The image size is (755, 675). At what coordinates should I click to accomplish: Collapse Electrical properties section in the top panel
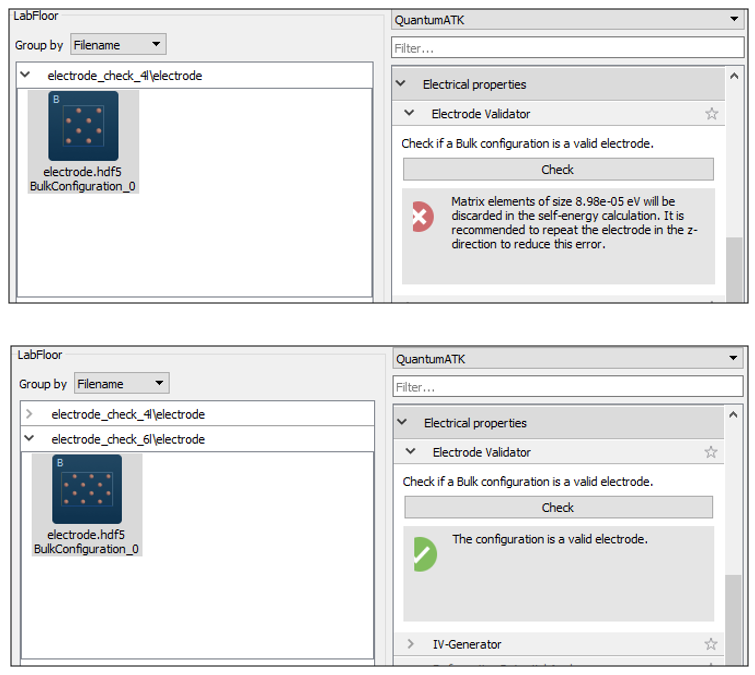coord(400,84)
